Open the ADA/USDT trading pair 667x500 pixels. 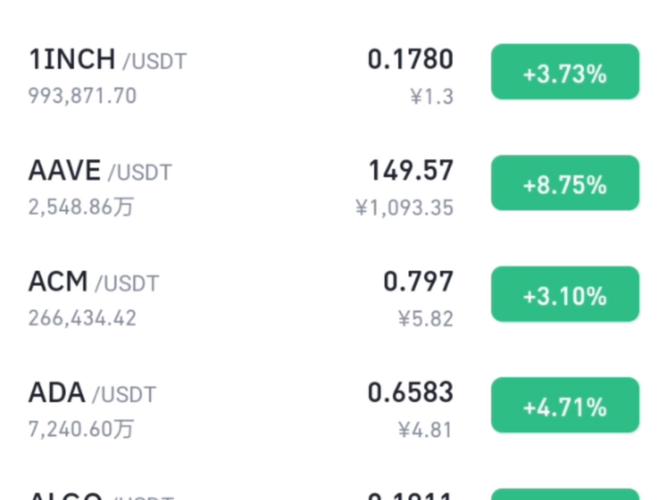[x=92, y=393]
